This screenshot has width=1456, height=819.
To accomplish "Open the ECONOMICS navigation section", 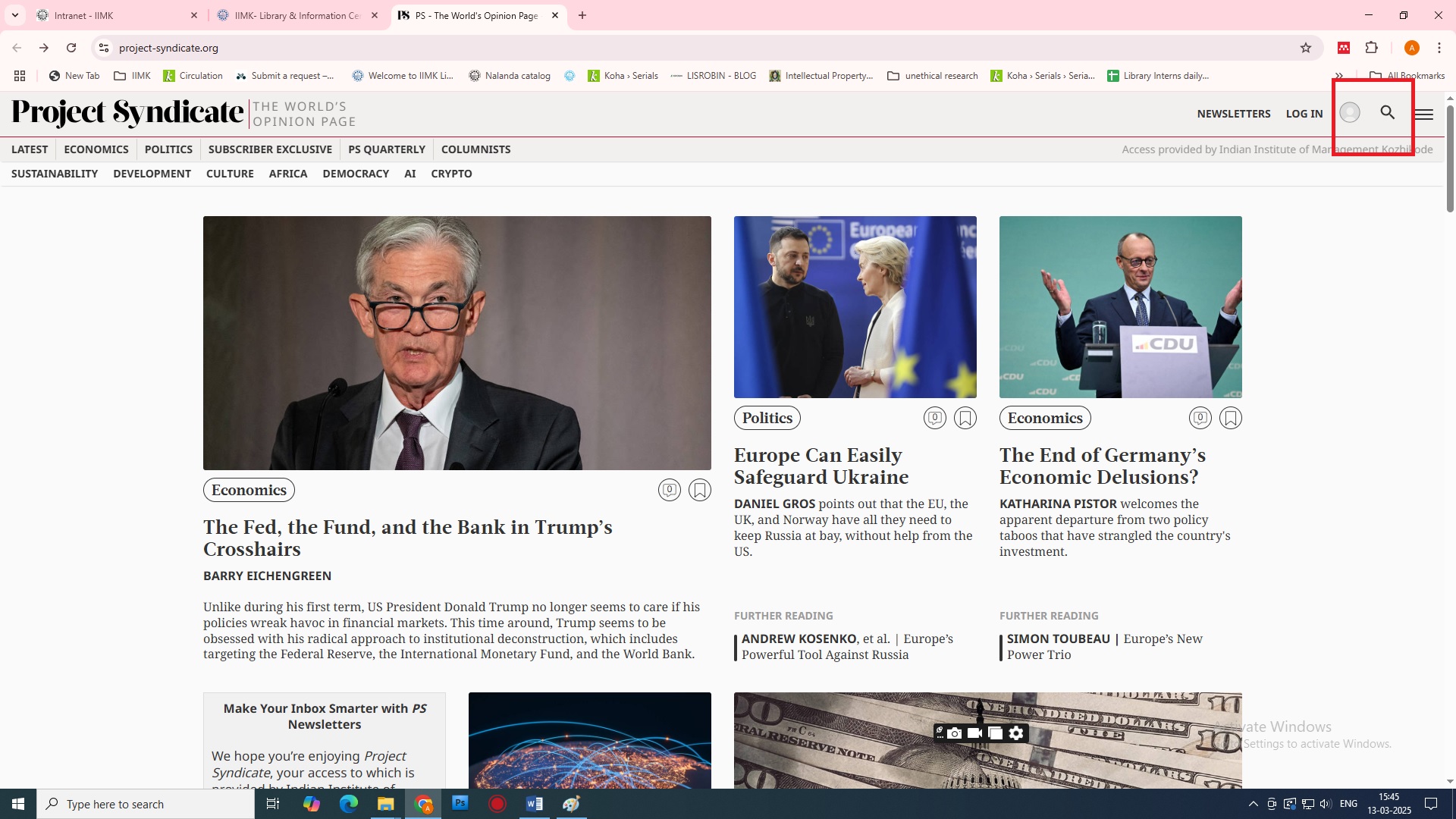I will (x=96, y=149).
